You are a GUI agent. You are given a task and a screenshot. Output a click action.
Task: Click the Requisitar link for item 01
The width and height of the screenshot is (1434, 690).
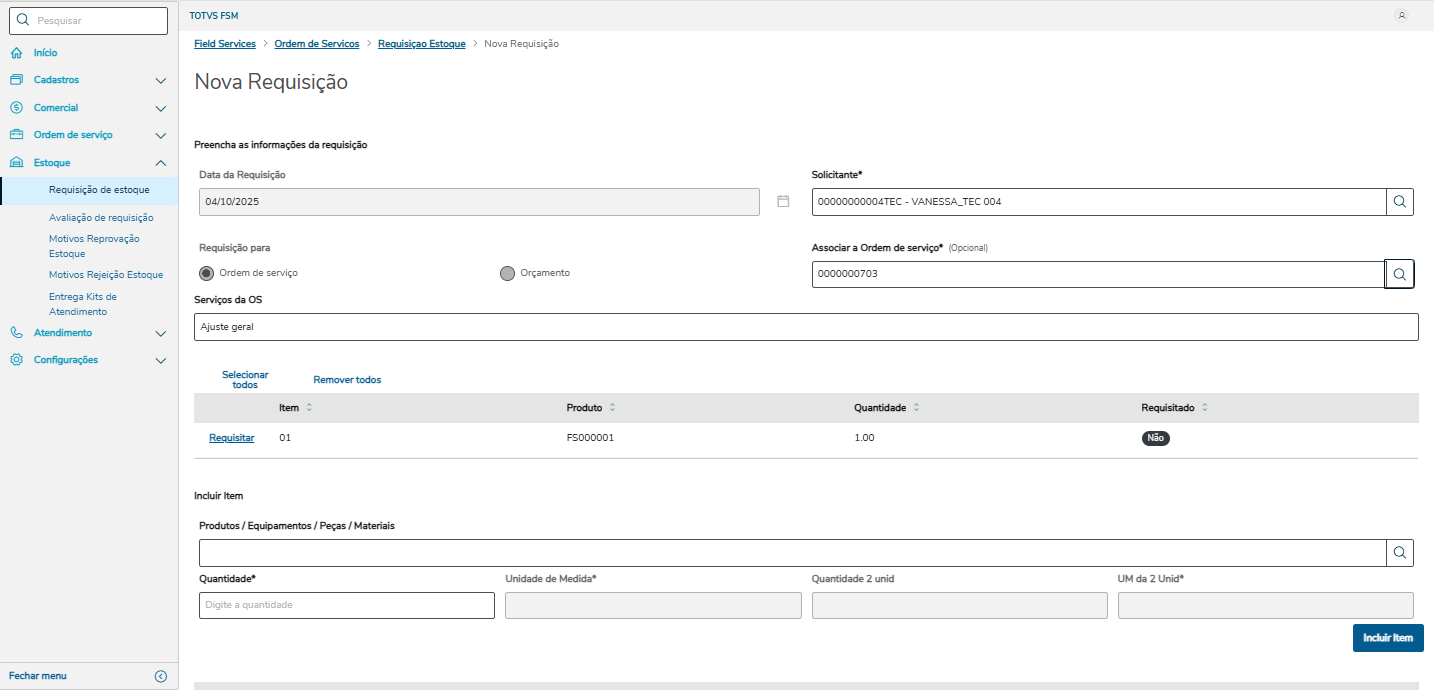coord(231,438)
